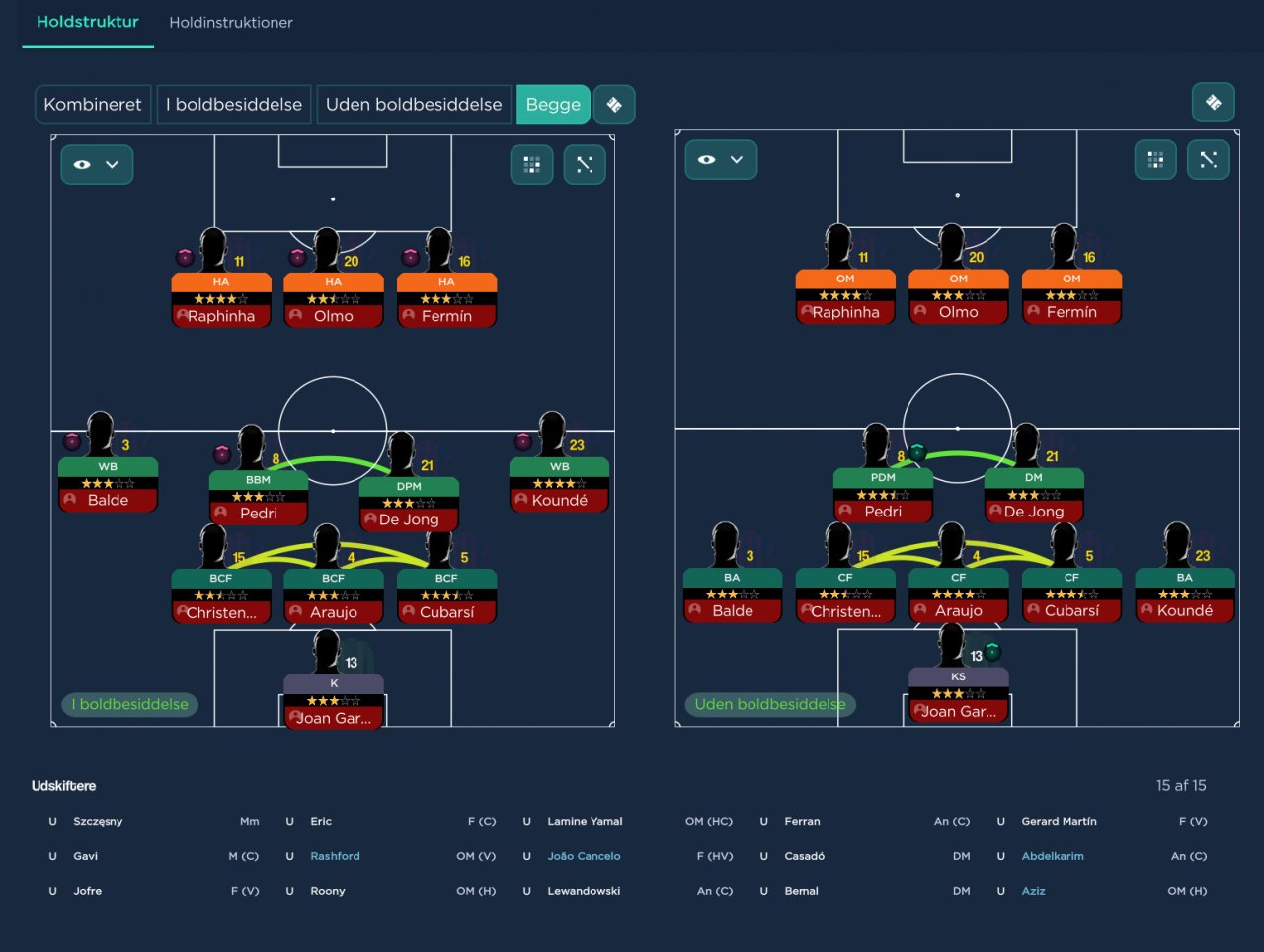The width and height of the screenshot is (1264, 952).
Task: Click Fermín's name card on in-possession pitch
Action: 446,316
